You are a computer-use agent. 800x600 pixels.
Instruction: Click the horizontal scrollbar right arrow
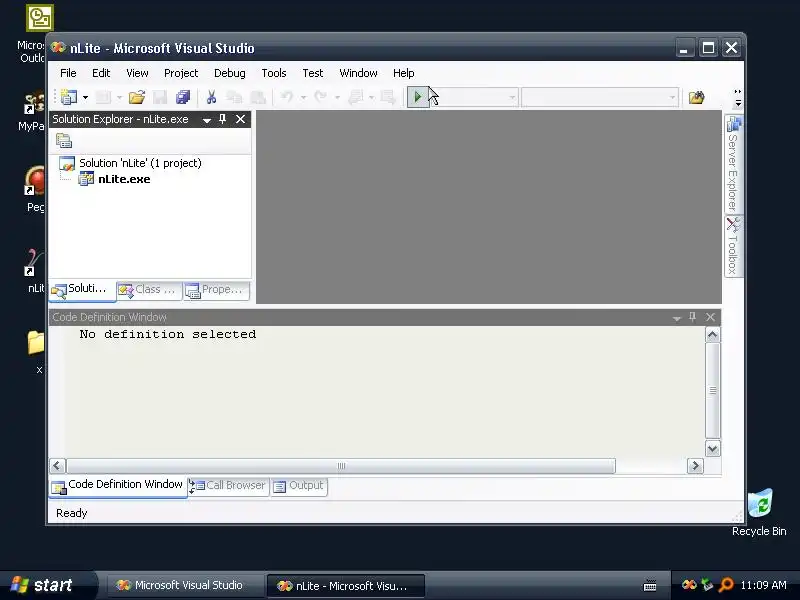695,466
